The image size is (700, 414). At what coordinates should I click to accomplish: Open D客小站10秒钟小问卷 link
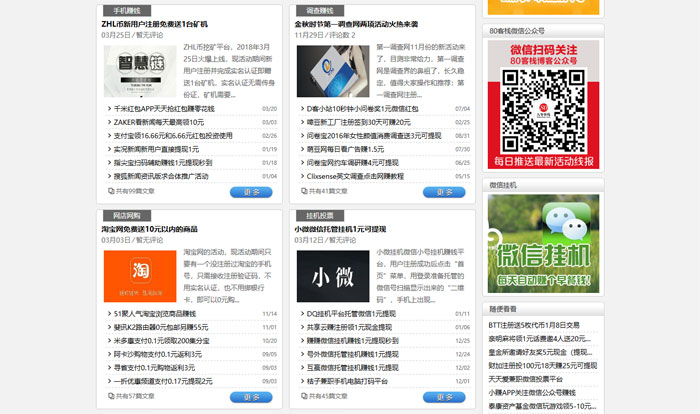[362, 109]
